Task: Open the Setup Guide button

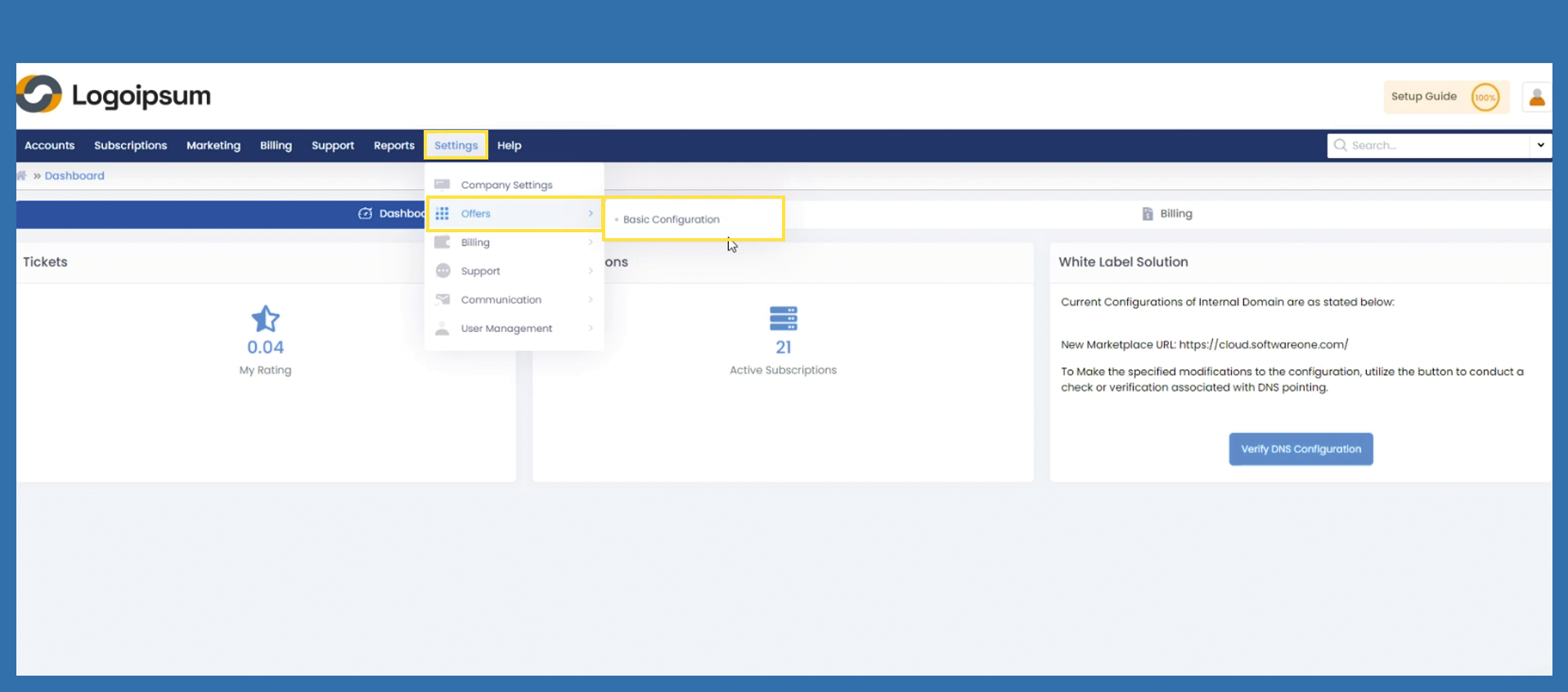Action: pos(1423,97)
